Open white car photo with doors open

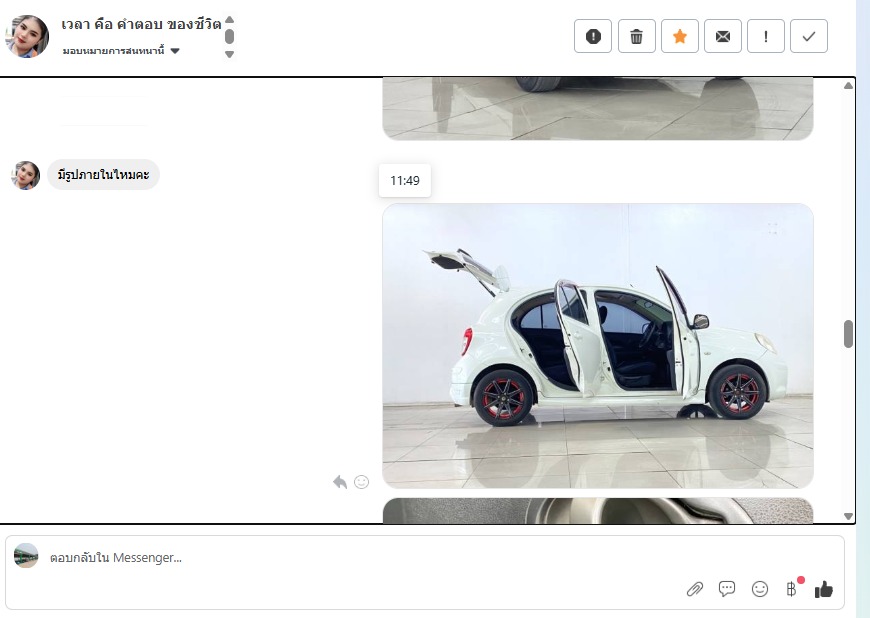598,346
